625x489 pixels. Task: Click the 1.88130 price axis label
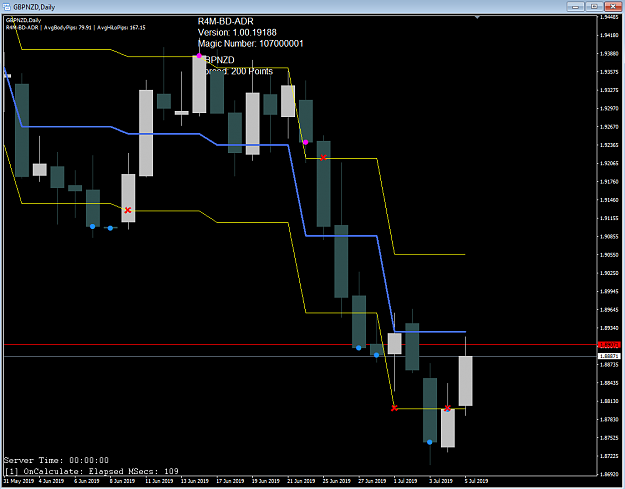(610, 401)
